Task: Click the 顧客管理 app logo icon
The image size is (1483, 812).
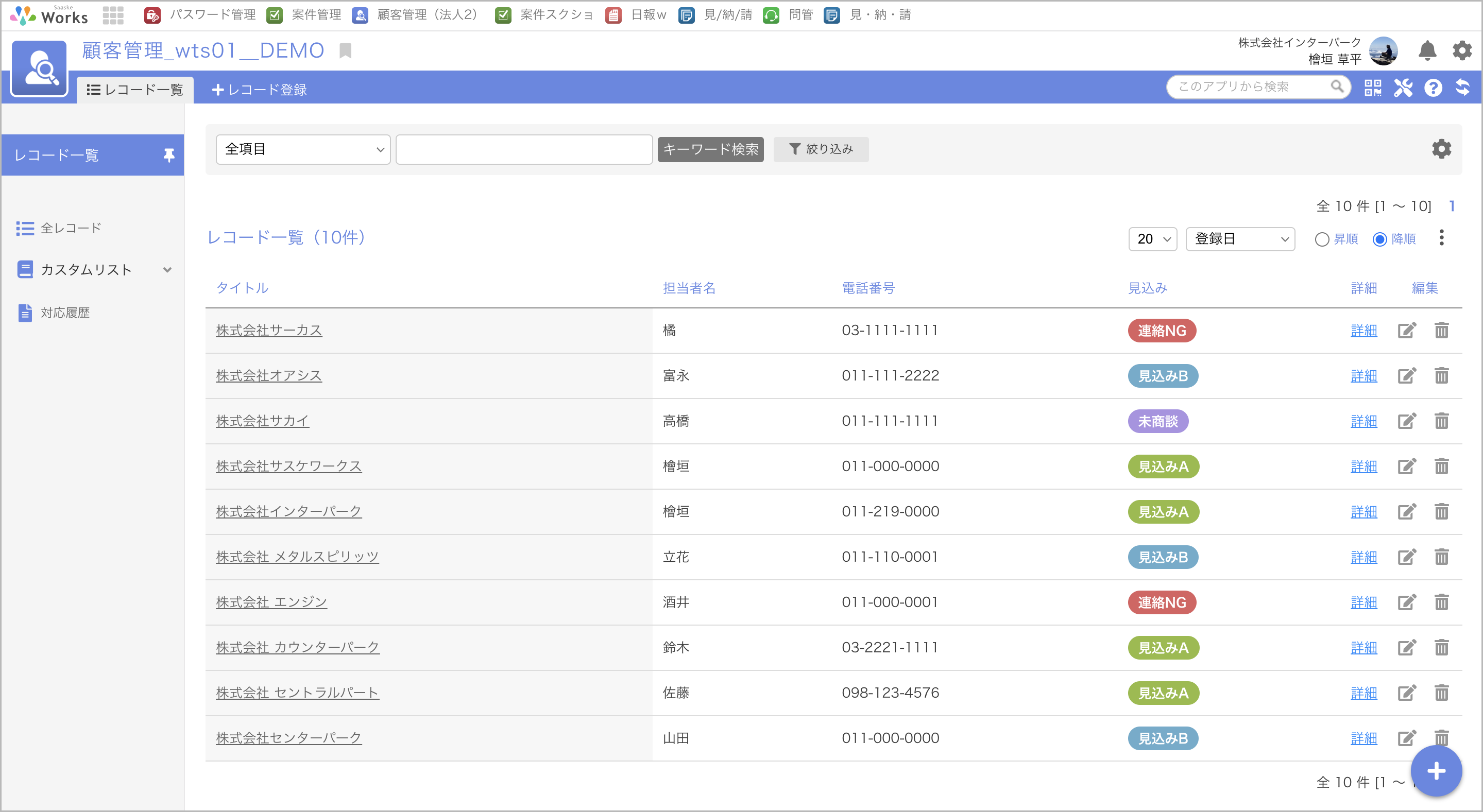Action: click(x=40, y=68)
